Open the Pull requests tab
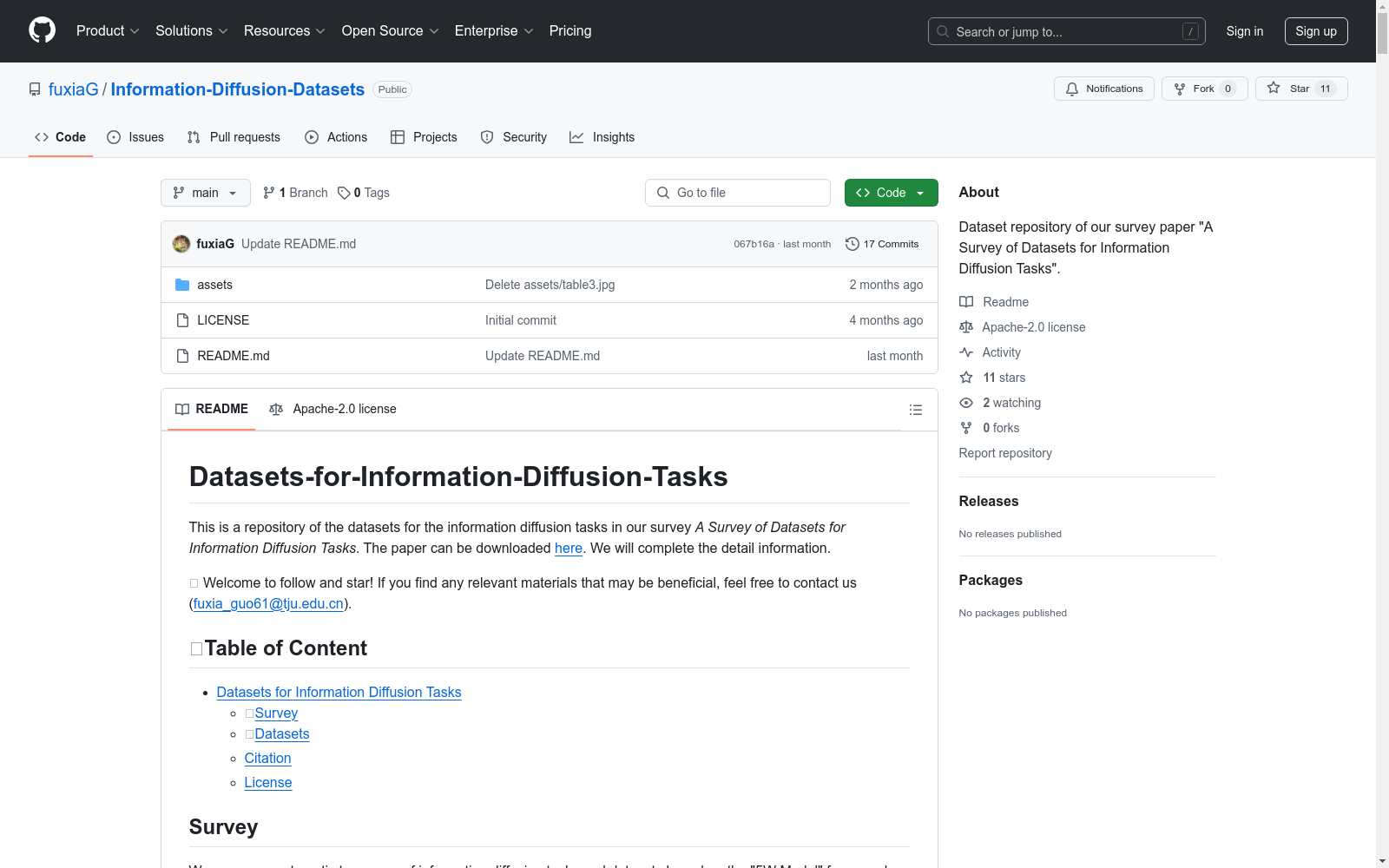The width and height of the screenshot is (1389, 868). 234,137
